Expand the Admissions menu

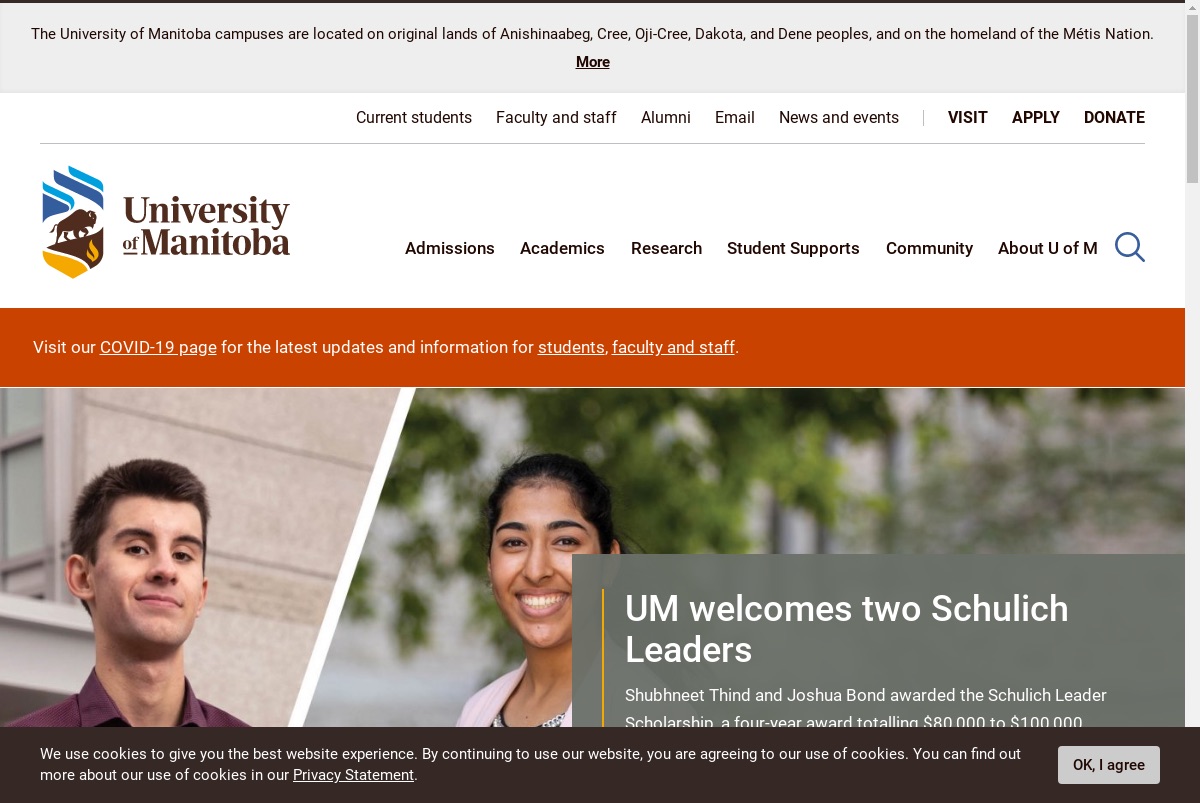click(x=450, y=248)
